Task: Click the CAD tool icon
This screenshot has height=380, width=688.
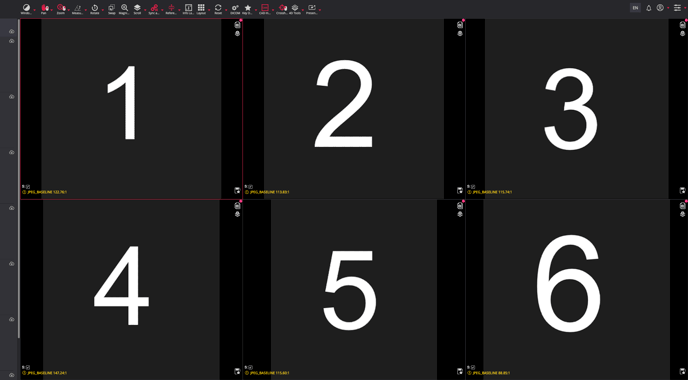Action: coord(265,7)
